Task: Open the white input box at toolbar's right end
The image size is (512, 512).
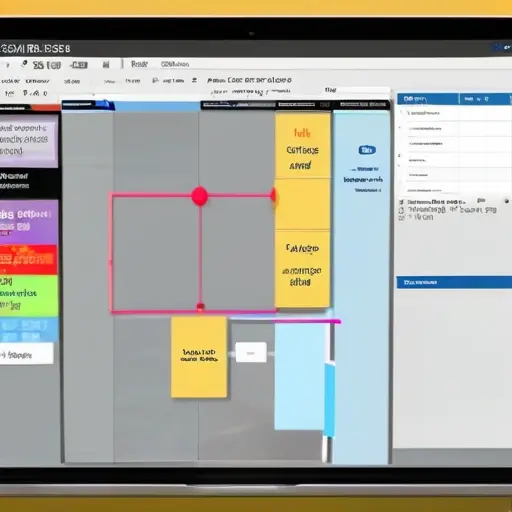Action: click(x=356, y=90)
